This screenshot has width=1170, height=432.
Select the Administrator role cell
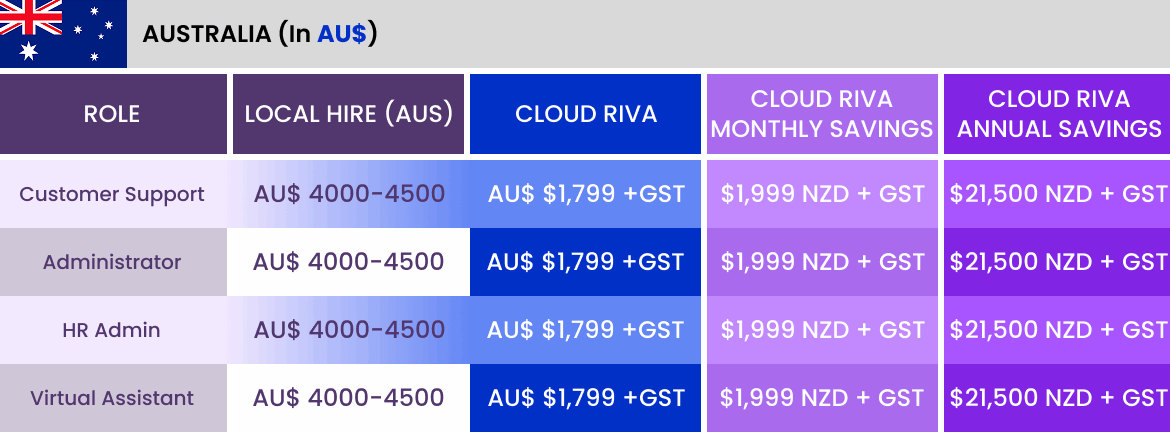click(113, 262)
